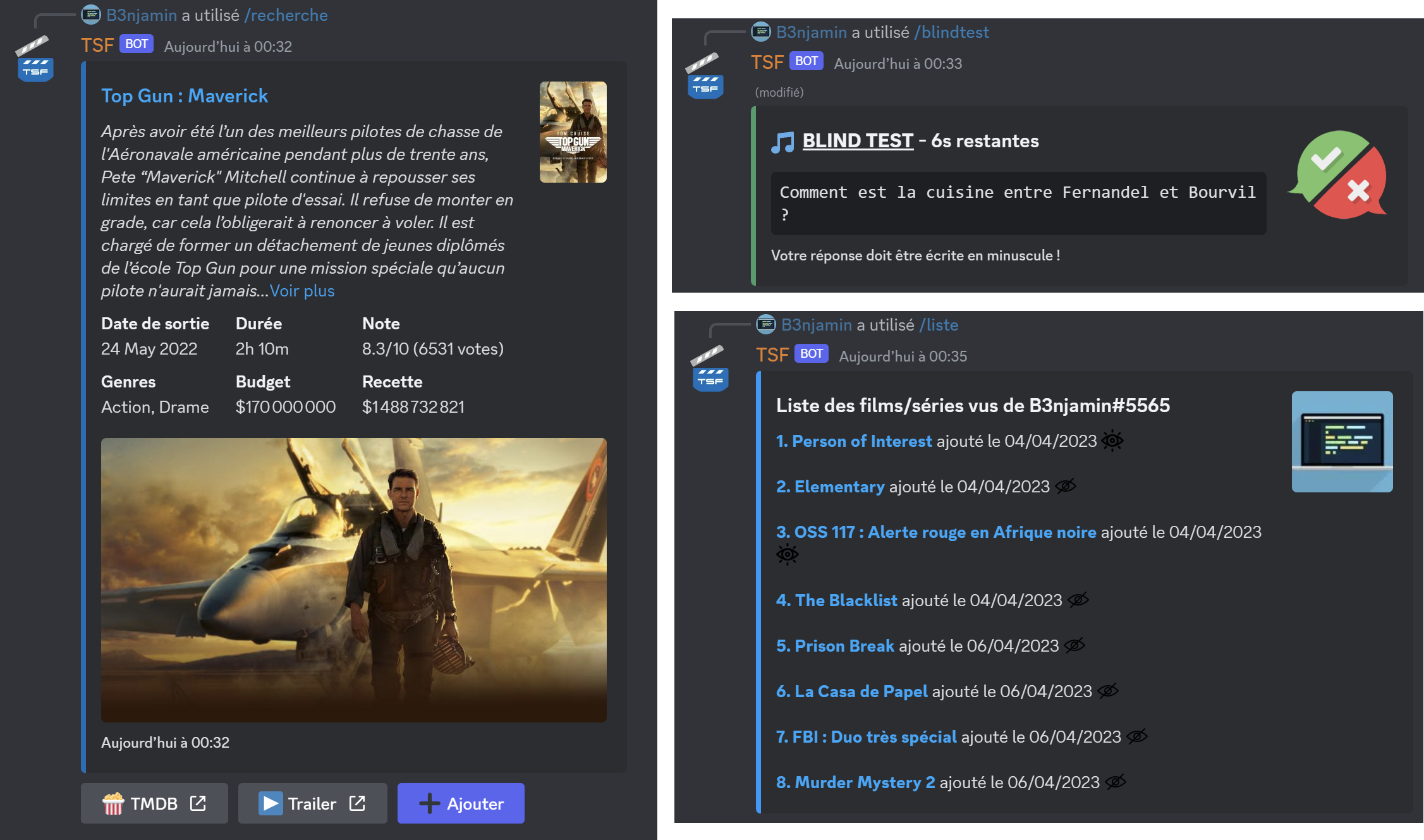Screen dimensions: 1424x840
Task: Click the external link icon on the Trailer button
Action: [x=358, y=803]
